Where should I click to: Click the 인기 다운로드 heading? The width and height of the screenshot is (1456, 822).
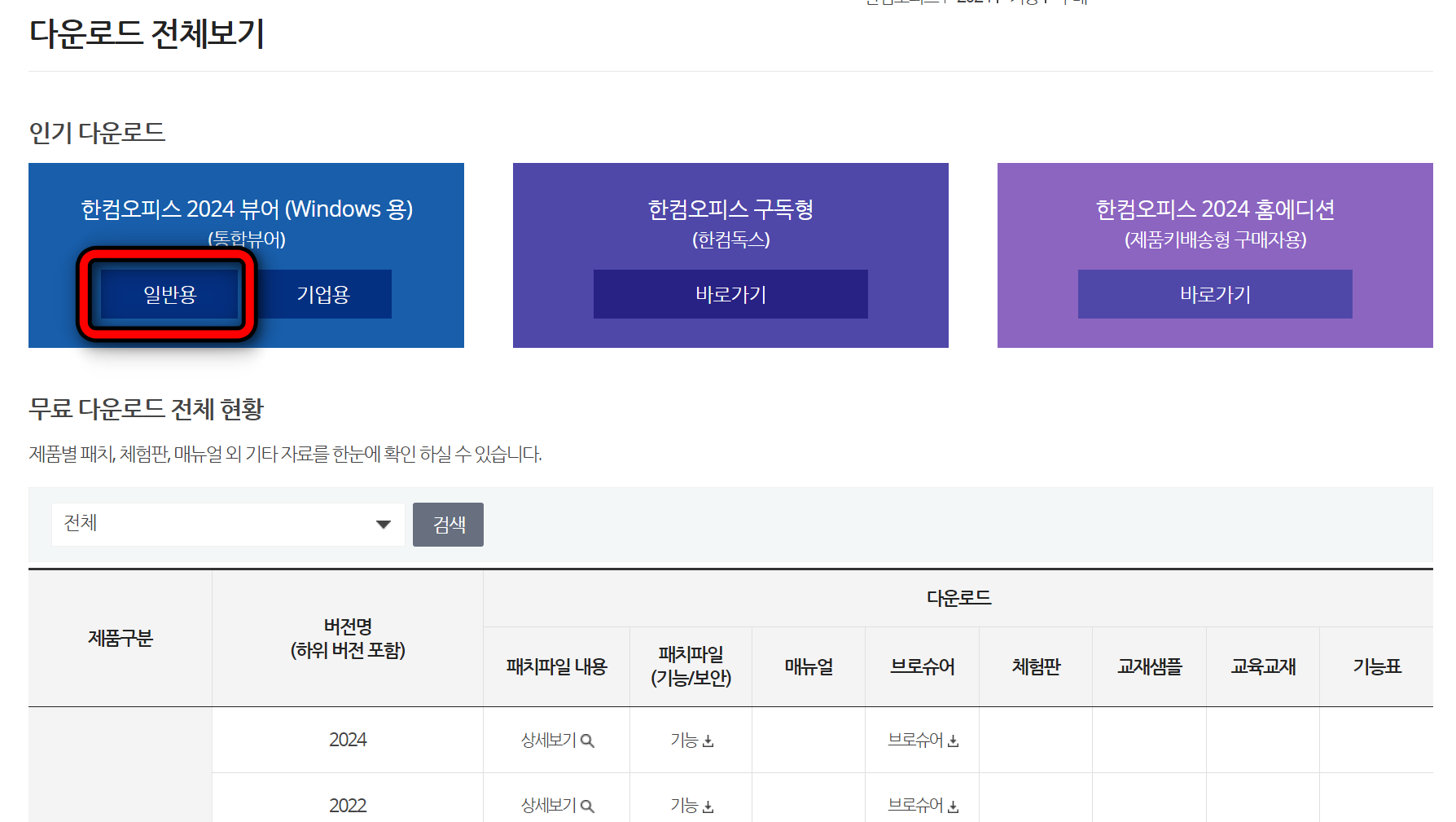97,133
